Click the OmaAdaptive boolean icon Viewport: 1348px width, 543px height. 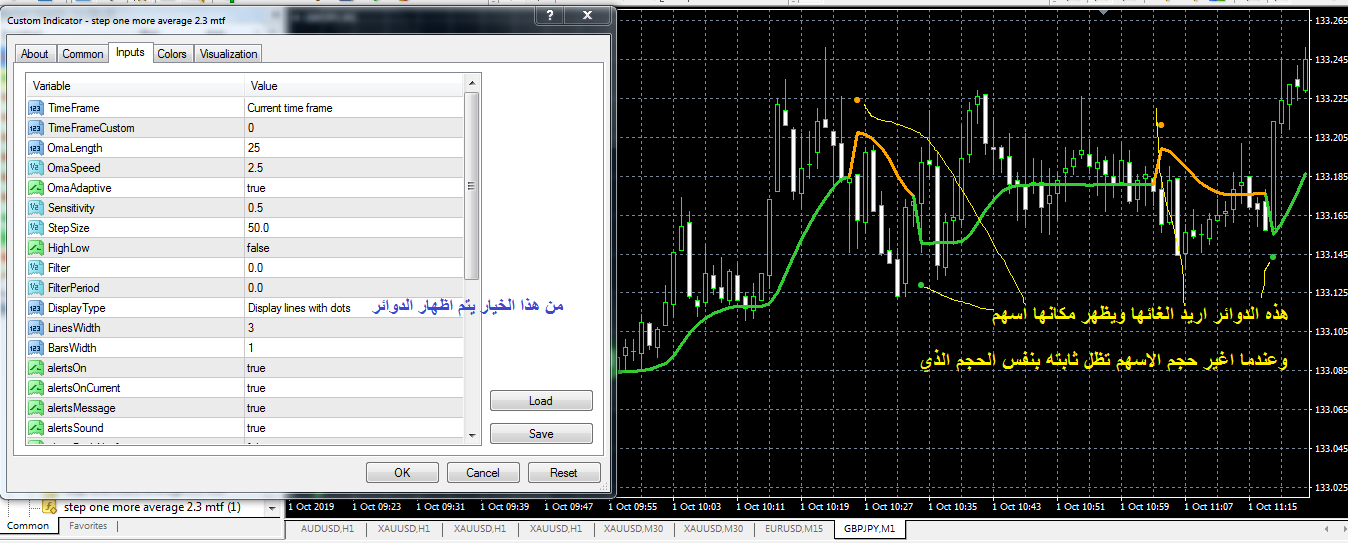click(35, 188)
